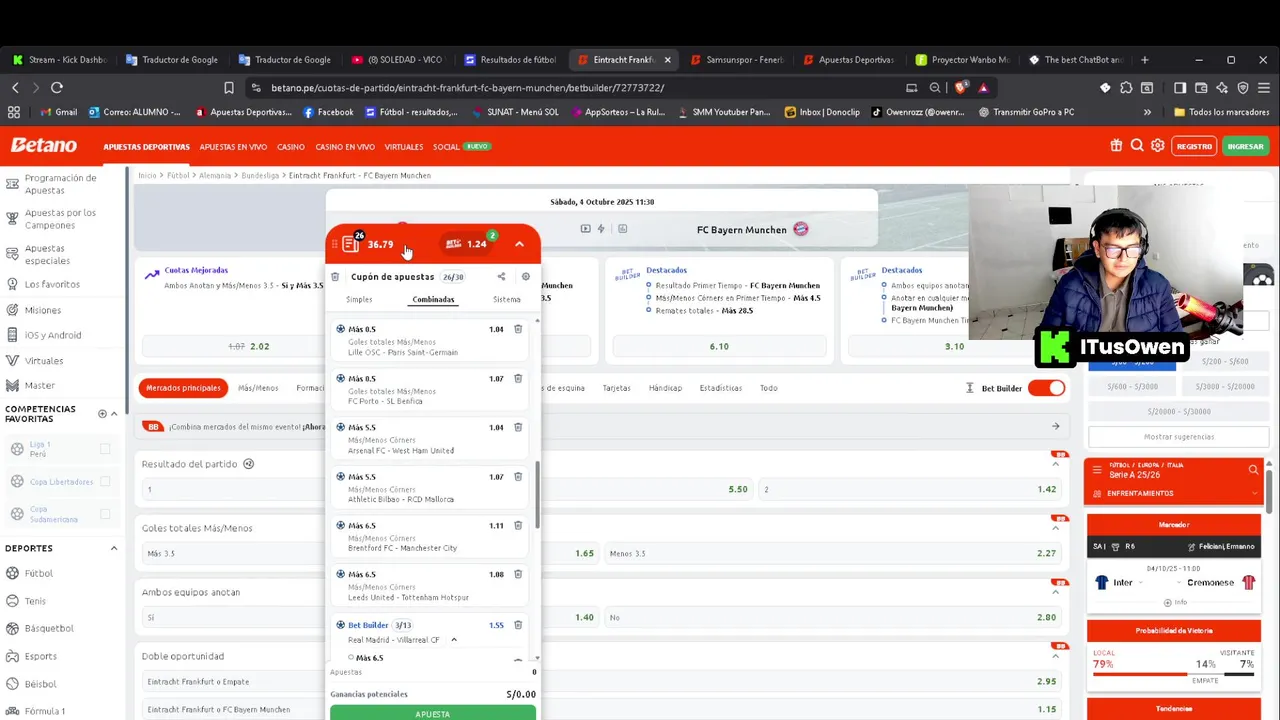The image size is (1280, 720).
Task: Click the INGRESAR button
Action: click(1245, 146)
